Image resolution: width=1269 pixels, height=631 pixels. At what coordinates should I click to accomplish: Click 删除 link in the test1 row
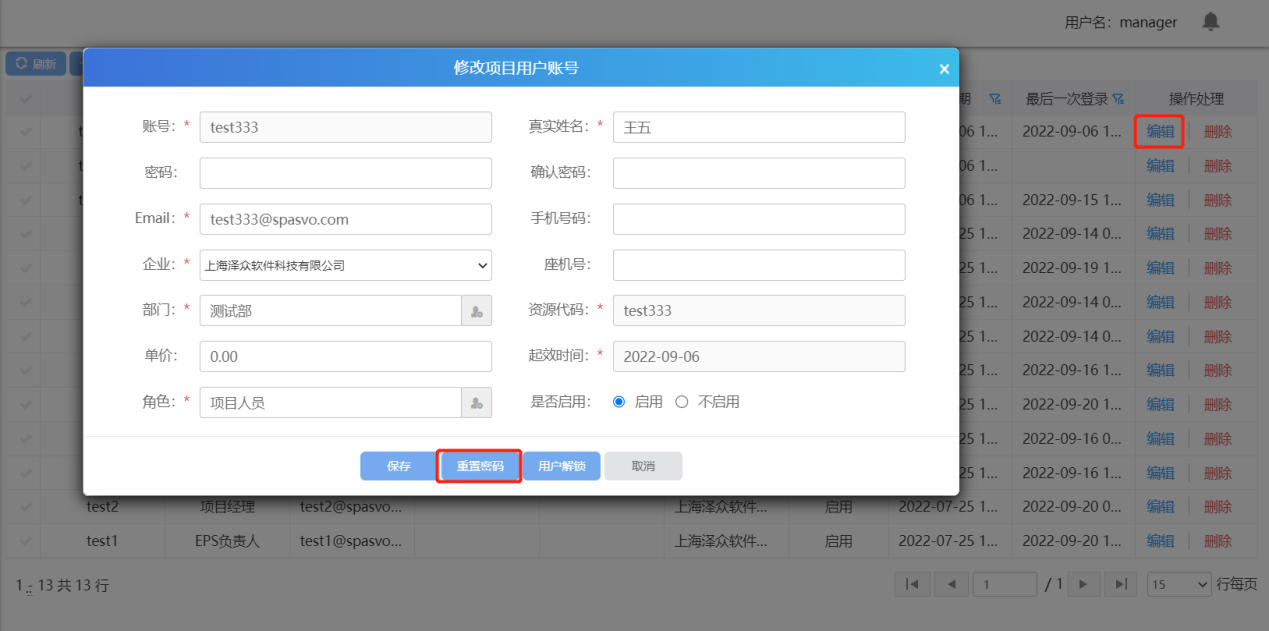1217,541
